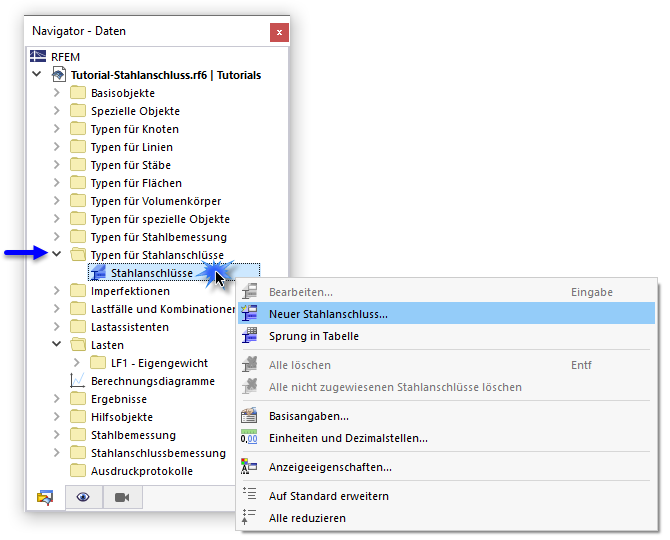This screenshot has height=540, width=670.
Task: Click the Ausdruckprotokolle folder icon
Action: [x=77, y=470]
